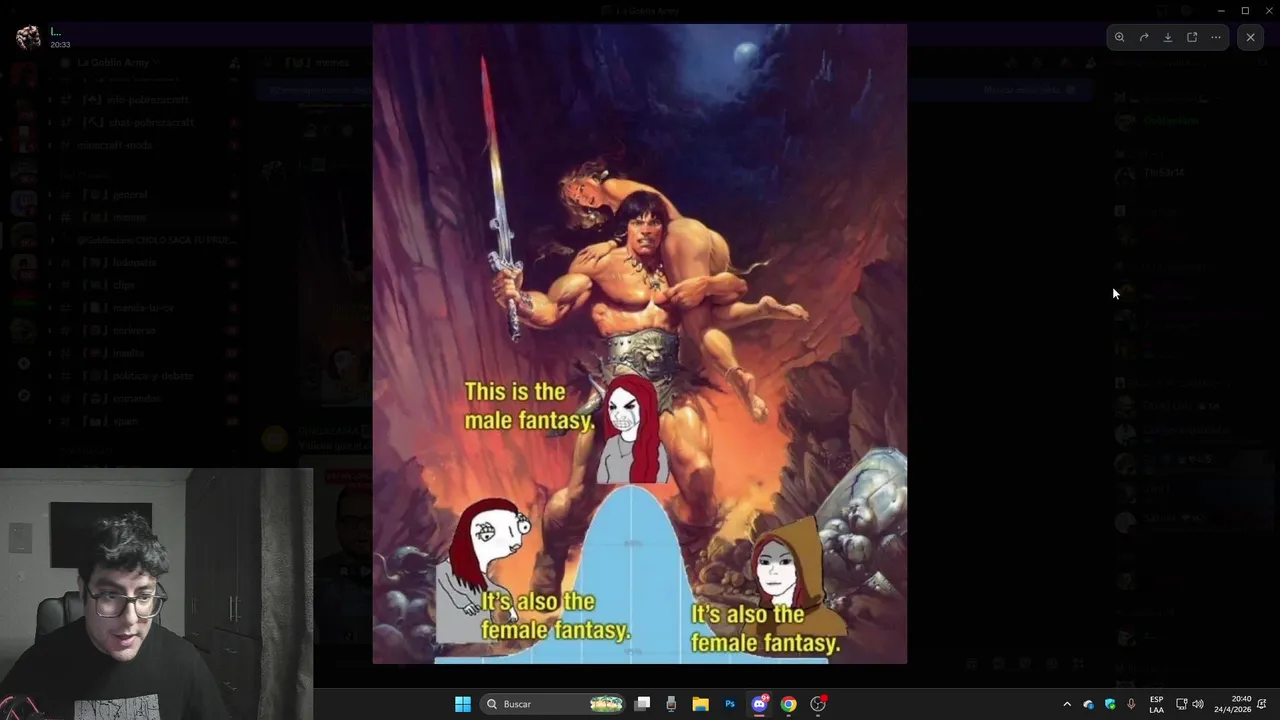Open the image in browser icon
The height and width of the screenshot is (720, 1280).
1192,37
